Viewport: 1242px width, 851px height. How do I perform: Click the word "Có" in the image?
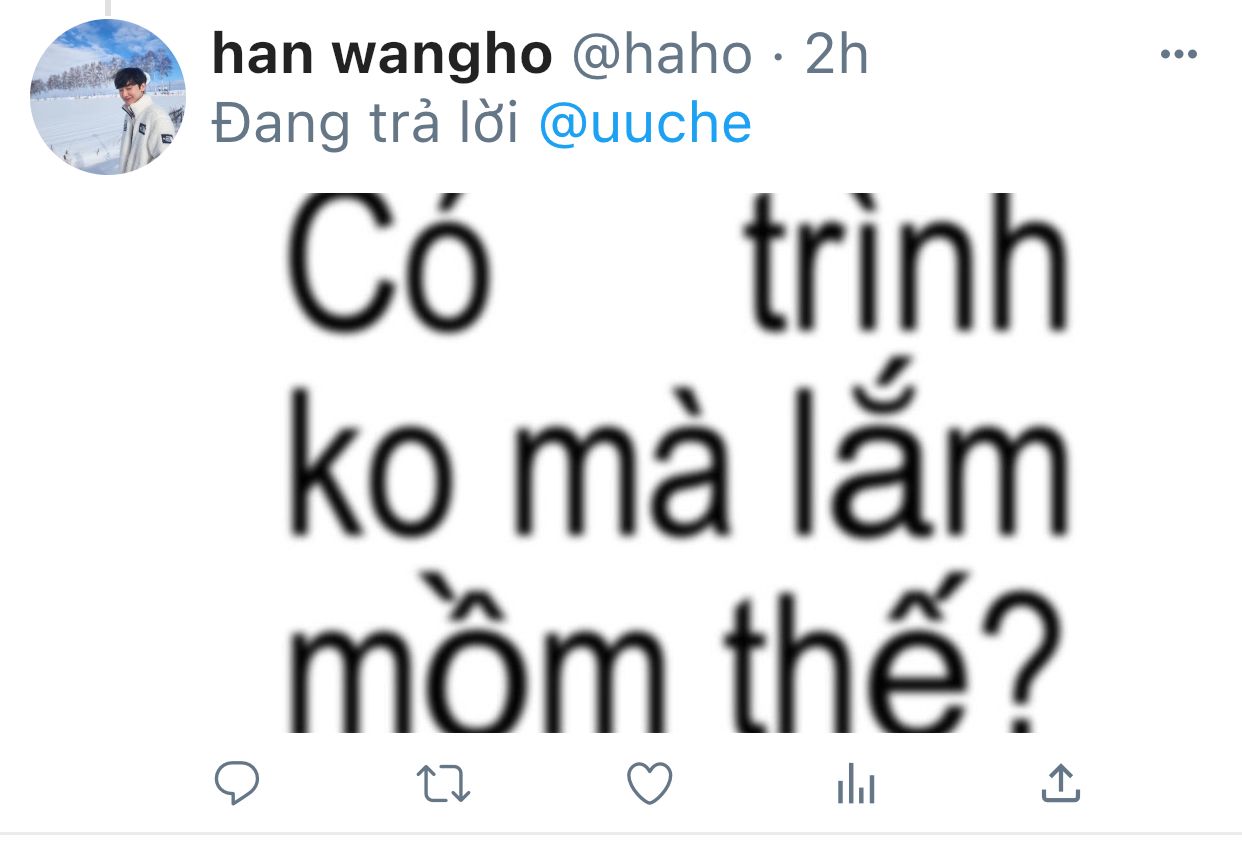[389, 266]
